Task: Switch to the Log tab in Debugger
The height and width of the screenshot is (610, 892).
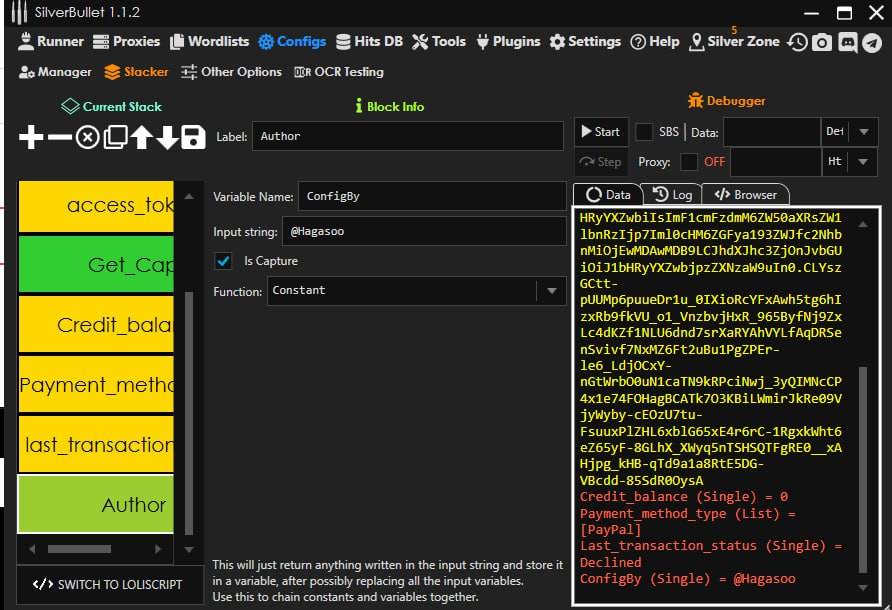Action: pyautogui.click(x=672, y=195)
